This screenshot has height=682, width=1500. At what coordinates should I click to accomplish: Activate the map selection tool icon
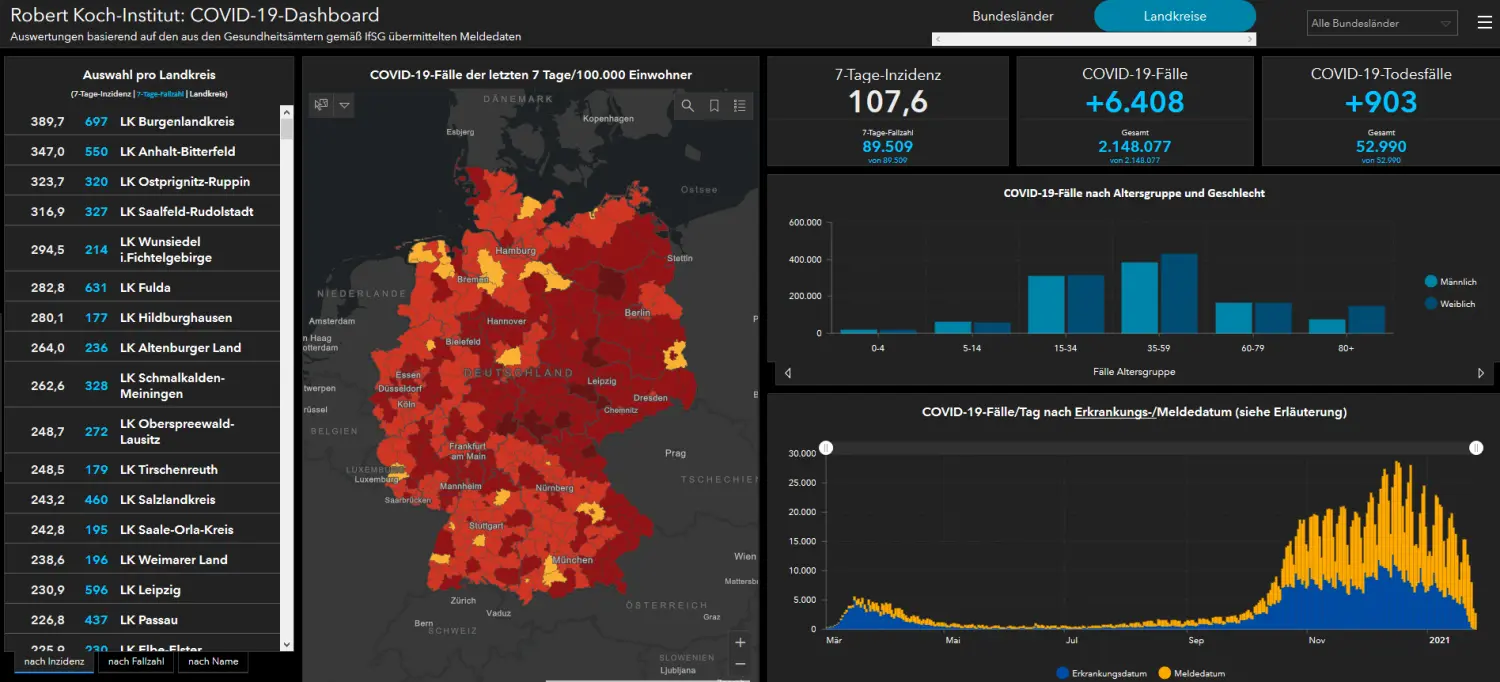coord(321,105)
